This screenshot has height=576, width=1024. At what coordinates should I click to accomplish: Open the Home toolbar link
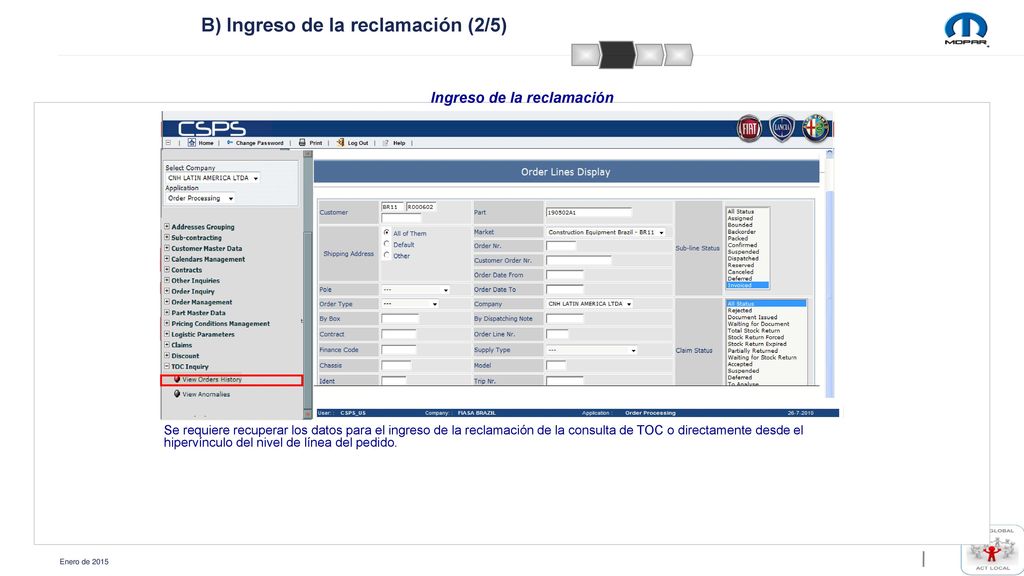click(x=206, y=142)
